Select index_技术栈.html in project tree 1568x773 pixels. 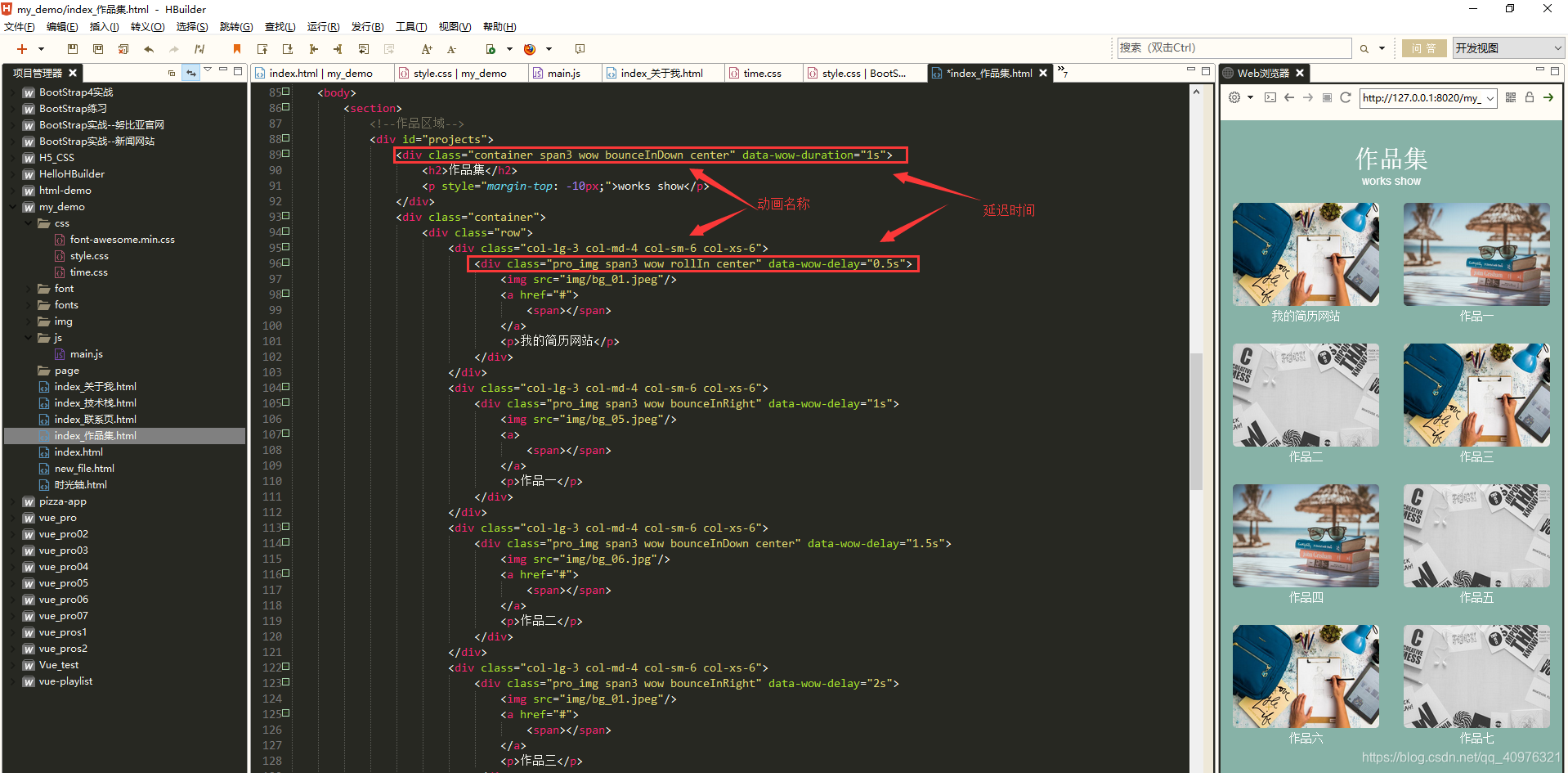tap(95, 403)
